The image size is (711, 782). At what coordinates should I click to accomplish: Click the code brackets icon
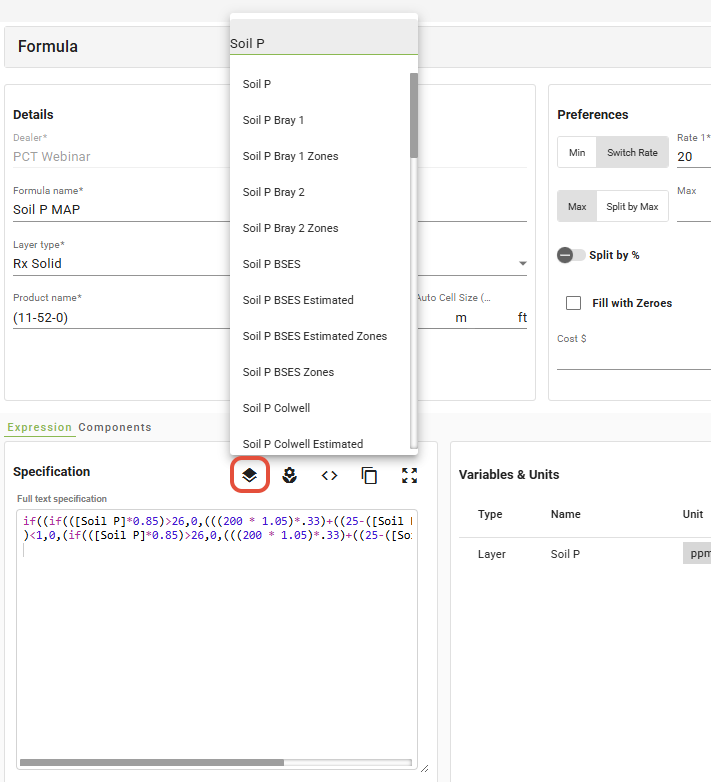point(329,476)
